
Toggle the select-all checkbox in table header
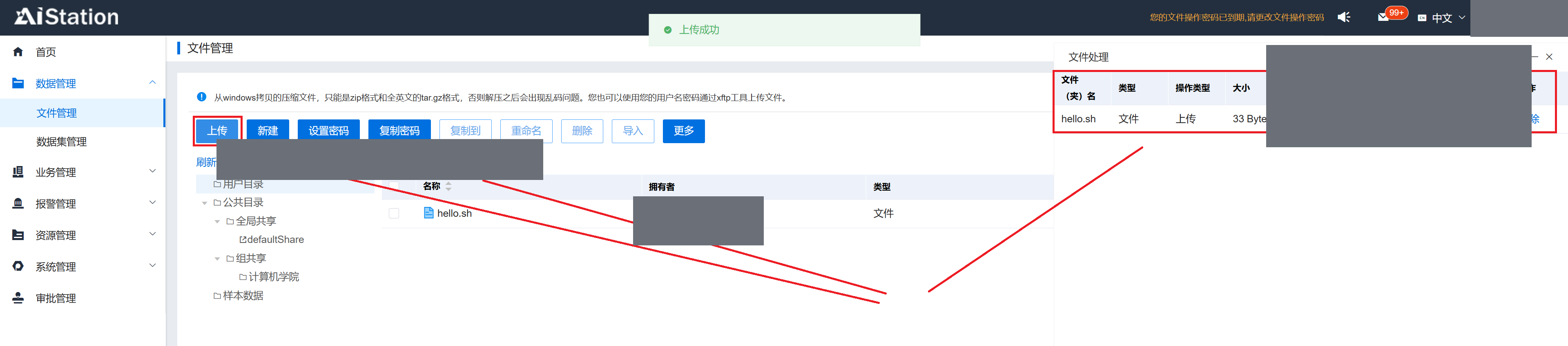point(394,185)
